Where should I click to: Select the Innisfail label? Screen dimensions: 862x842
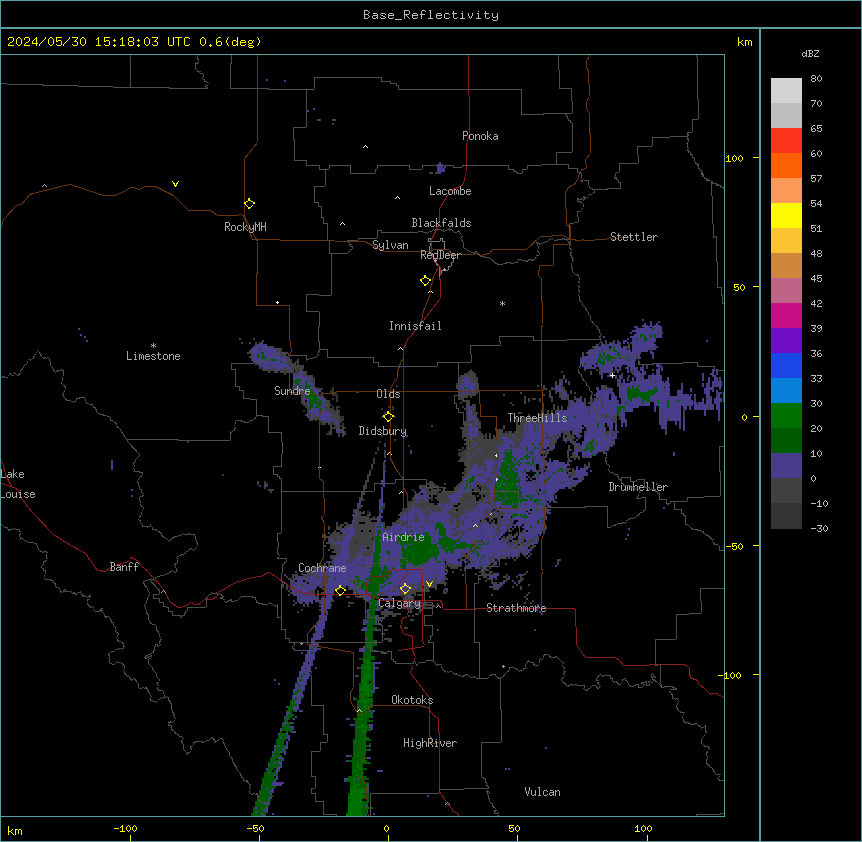(415, 326)
